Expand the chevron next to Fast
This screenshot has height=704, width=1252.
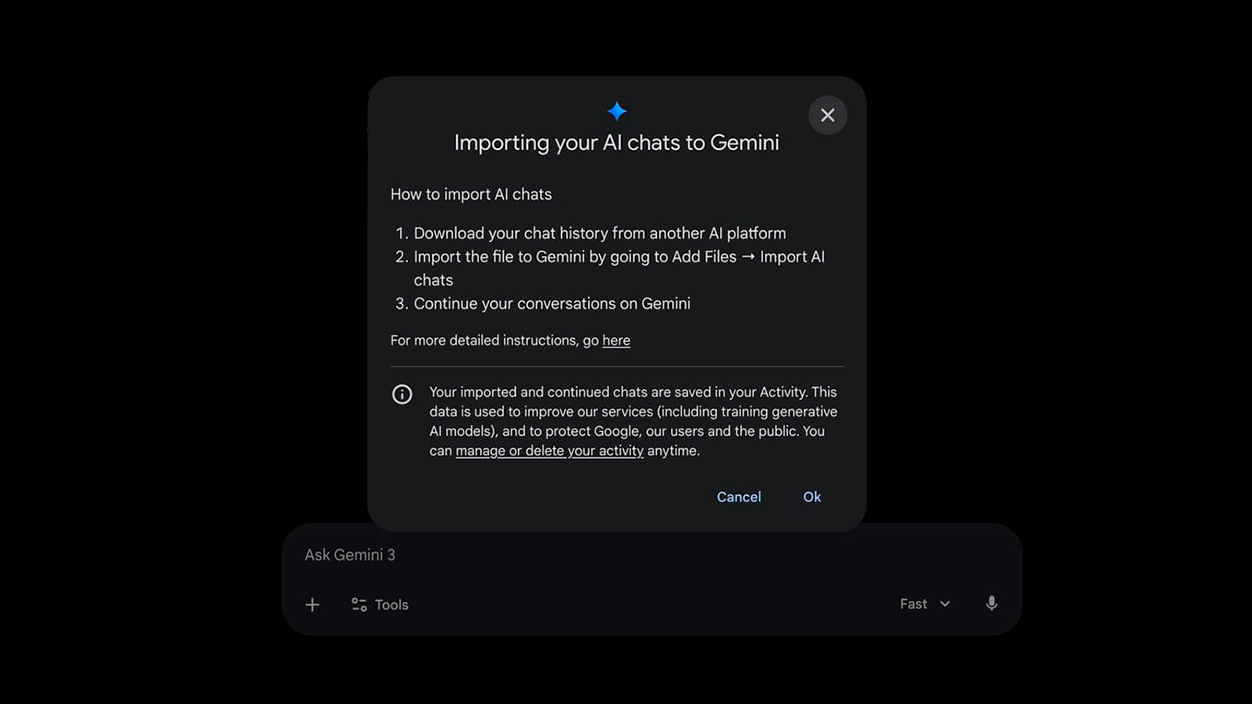(x=945, y=604)
